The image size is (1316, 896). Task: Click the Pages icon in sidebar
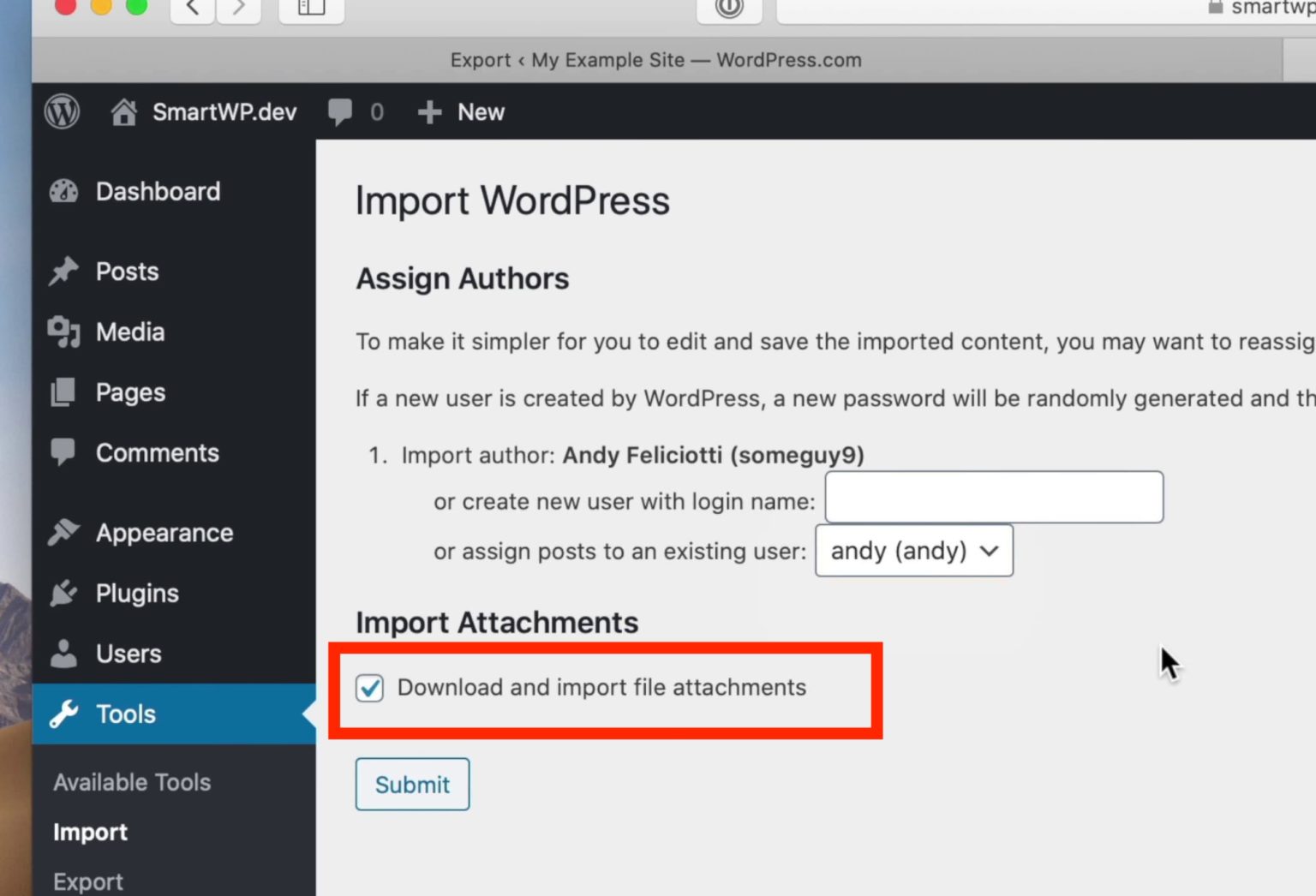point(64,391)
